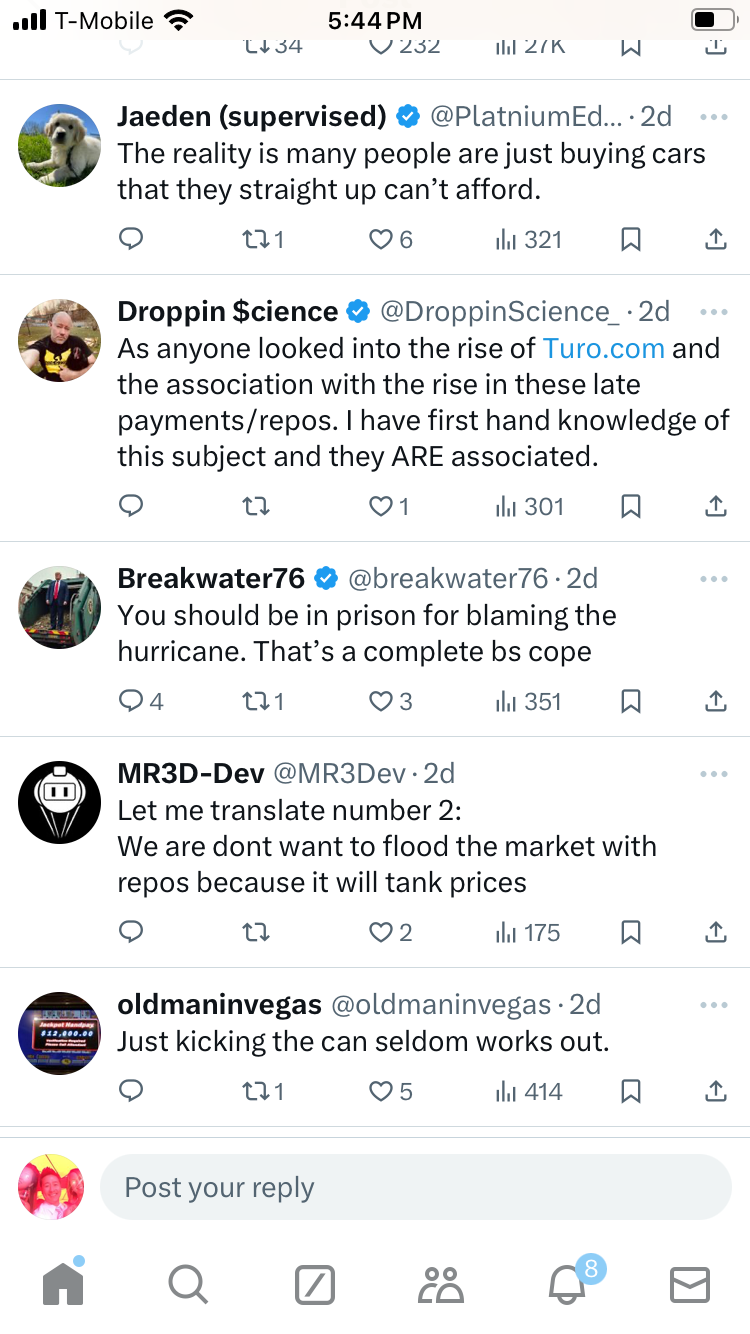
Task: Open Droppin $cience profile picture
Action: click(59, 341)
